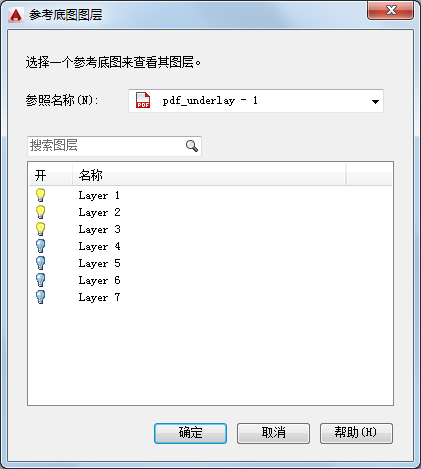Viewport: 421px width, 469px height.
Task: Click the 确定 button
Action: click(x=190, y=433)
